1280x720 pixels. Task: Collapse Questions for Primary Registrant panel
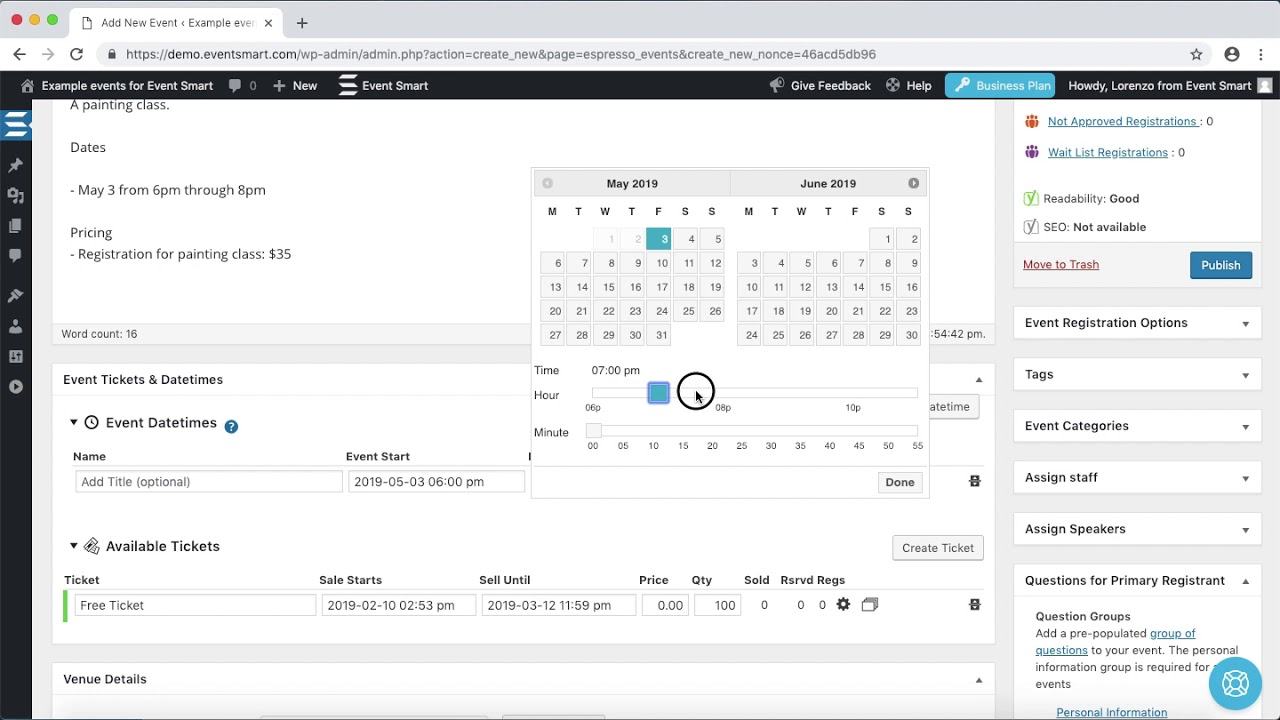tap(1245, 581)
